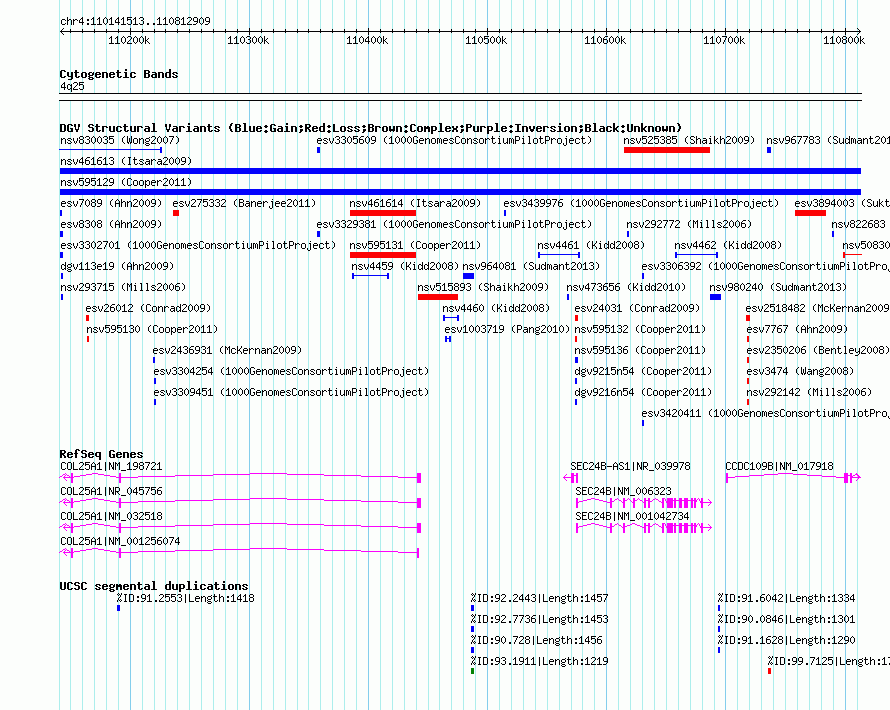Select the nsv461613 (Itsara2009) blue gain bar
Image resolution: width=890 pixels, height=710 pixels.
click(x=460, y=171)
